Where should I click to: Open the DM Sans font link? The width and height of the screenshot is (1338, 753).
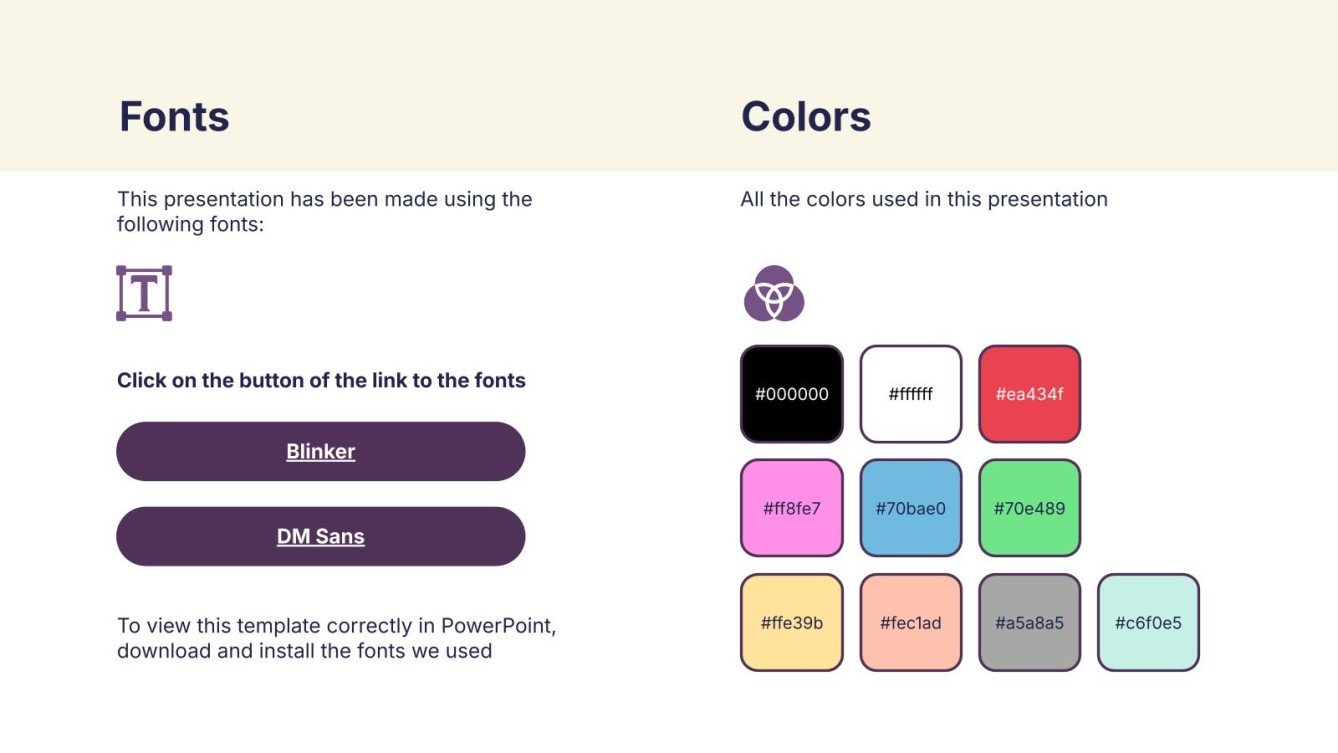321,536
